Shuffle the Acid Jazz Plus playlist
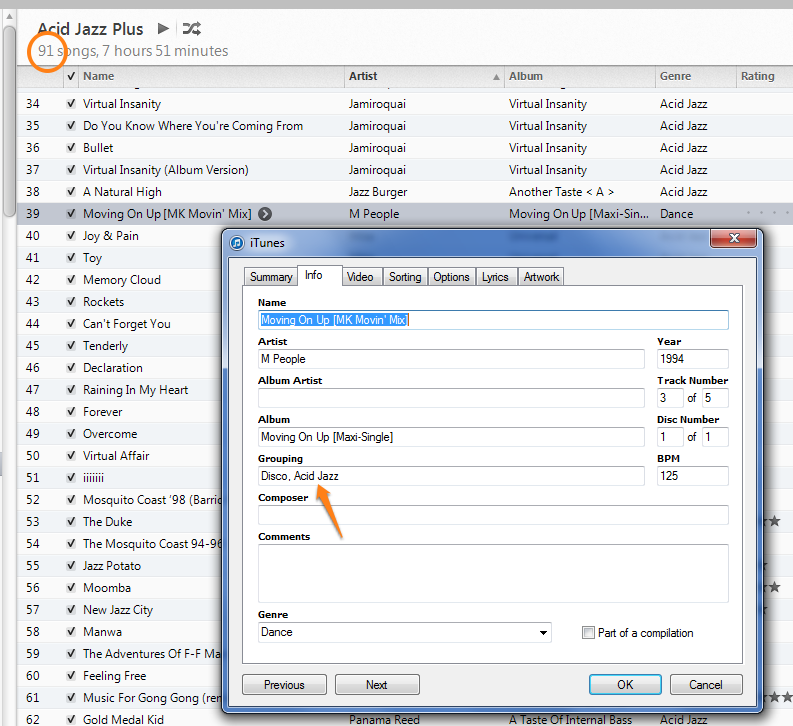The image size is (793, 726). pos(192,28)
